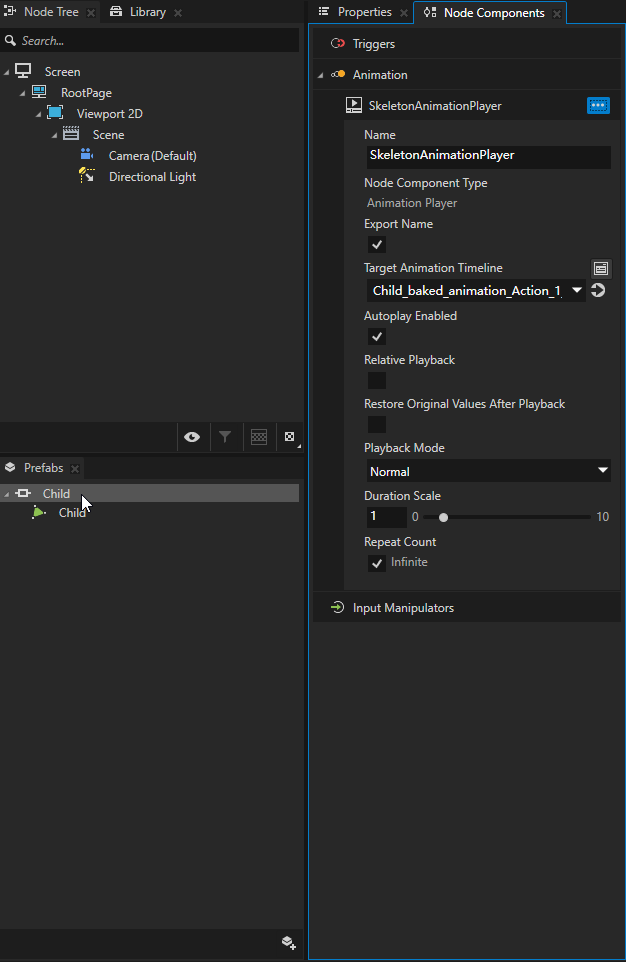
Task: Collapse the Child prefab expander
Action: tap(6, 494)
